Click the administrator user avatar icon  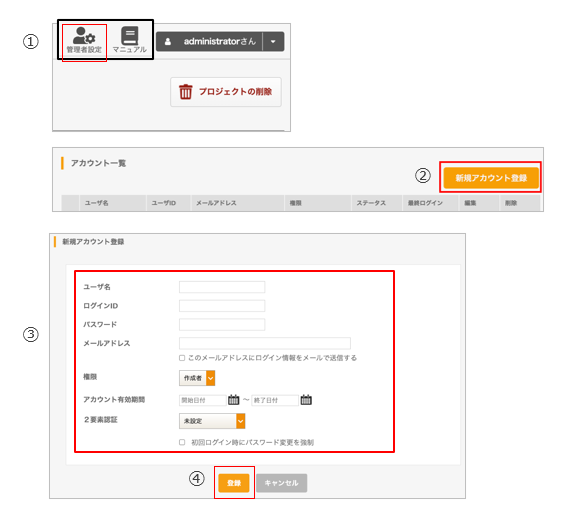[x=168, y=42]
